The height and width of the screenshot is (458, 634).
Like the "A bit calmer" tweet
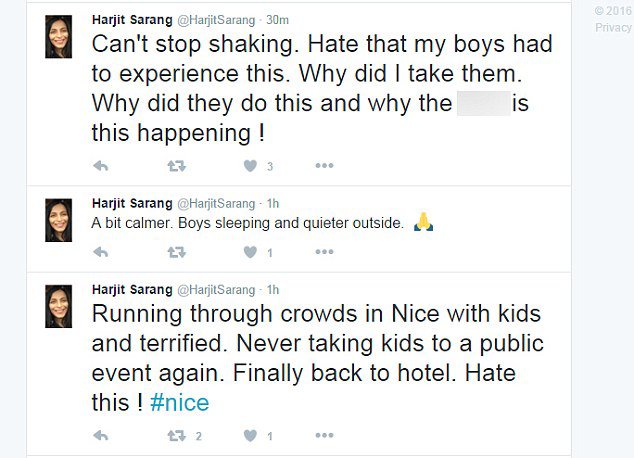(x=249, y=252)
